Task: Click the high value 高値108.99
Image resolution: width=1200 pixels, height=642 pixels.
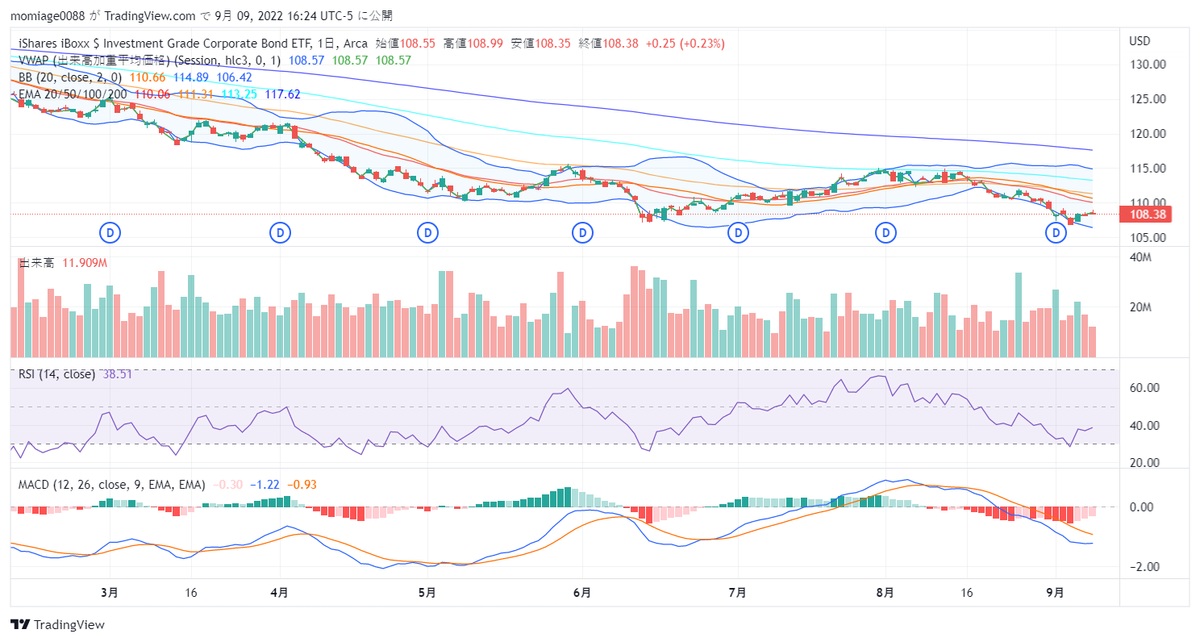Action: [473, 44]
